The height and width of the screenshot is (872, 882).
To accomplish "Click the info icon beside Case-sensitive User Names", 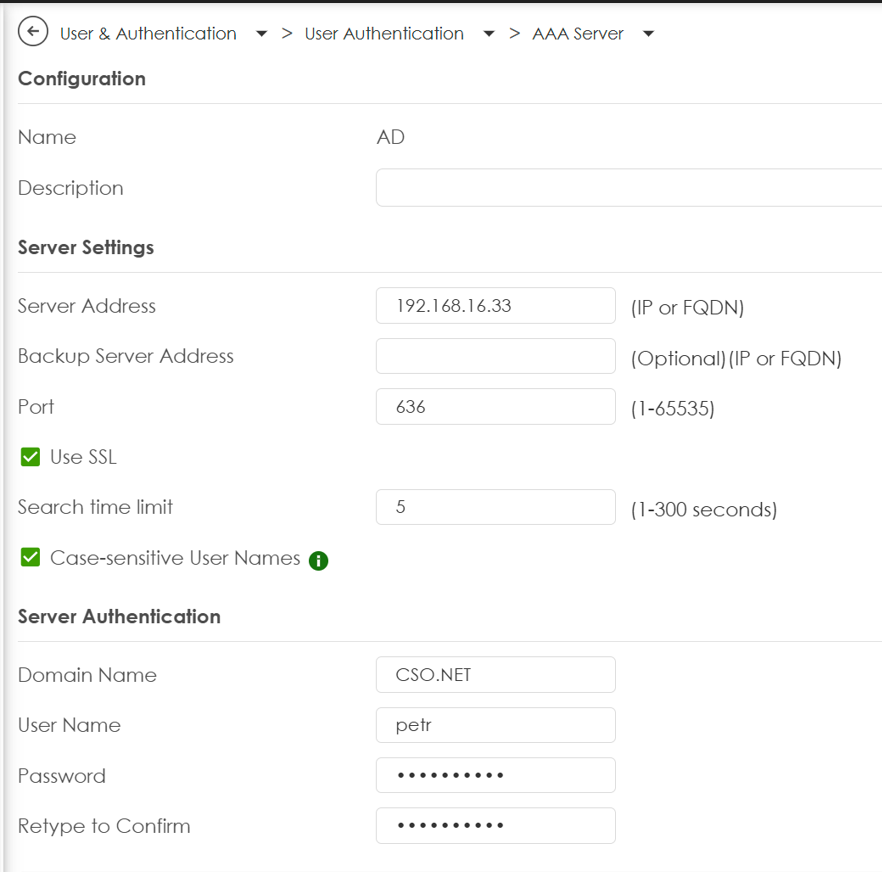I will pyautogui.click(x=318, y=561).
